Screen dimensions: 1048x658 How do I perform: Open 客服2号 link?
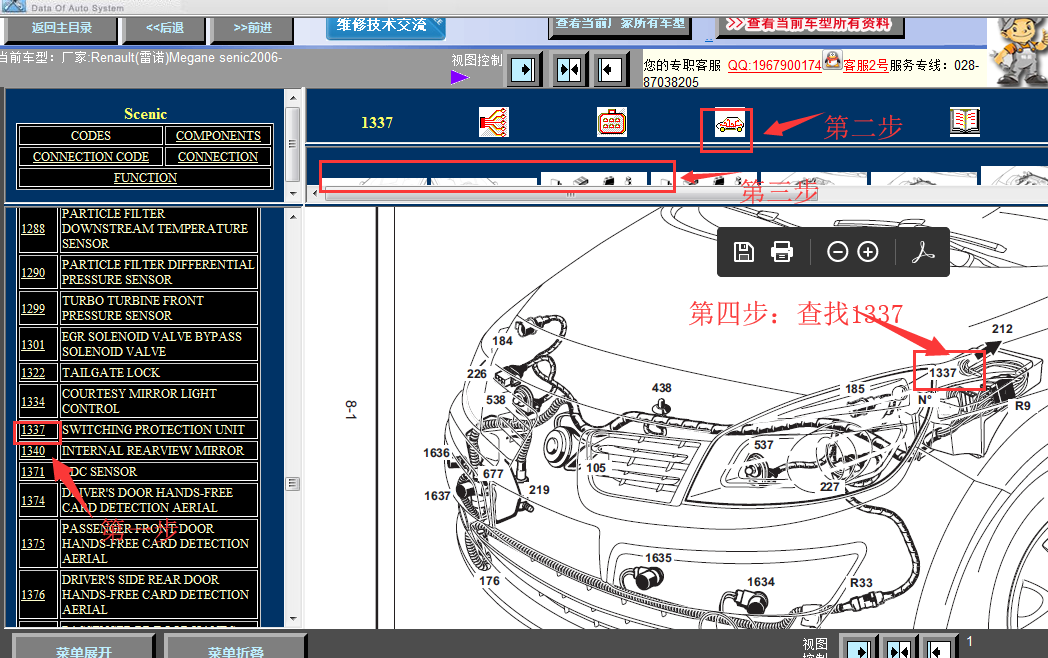point(866,66)
